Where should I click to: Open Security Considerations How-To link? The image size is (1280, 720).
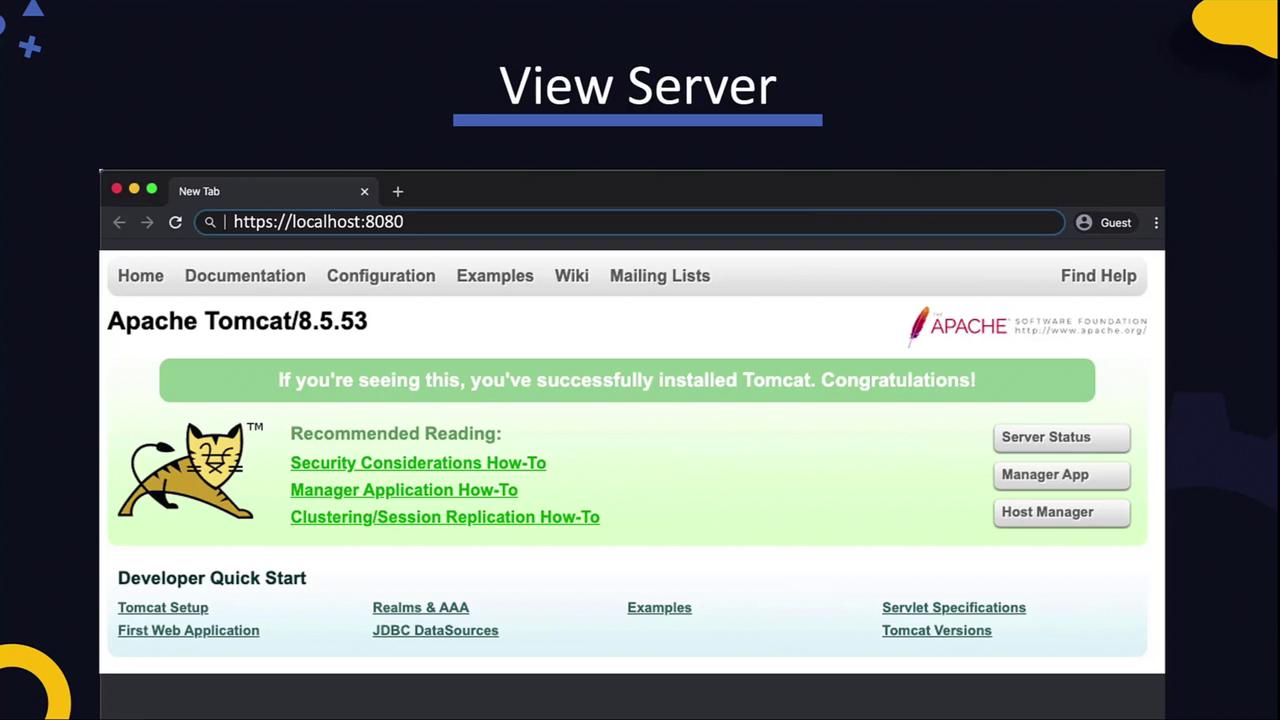(x=418, y=463)
